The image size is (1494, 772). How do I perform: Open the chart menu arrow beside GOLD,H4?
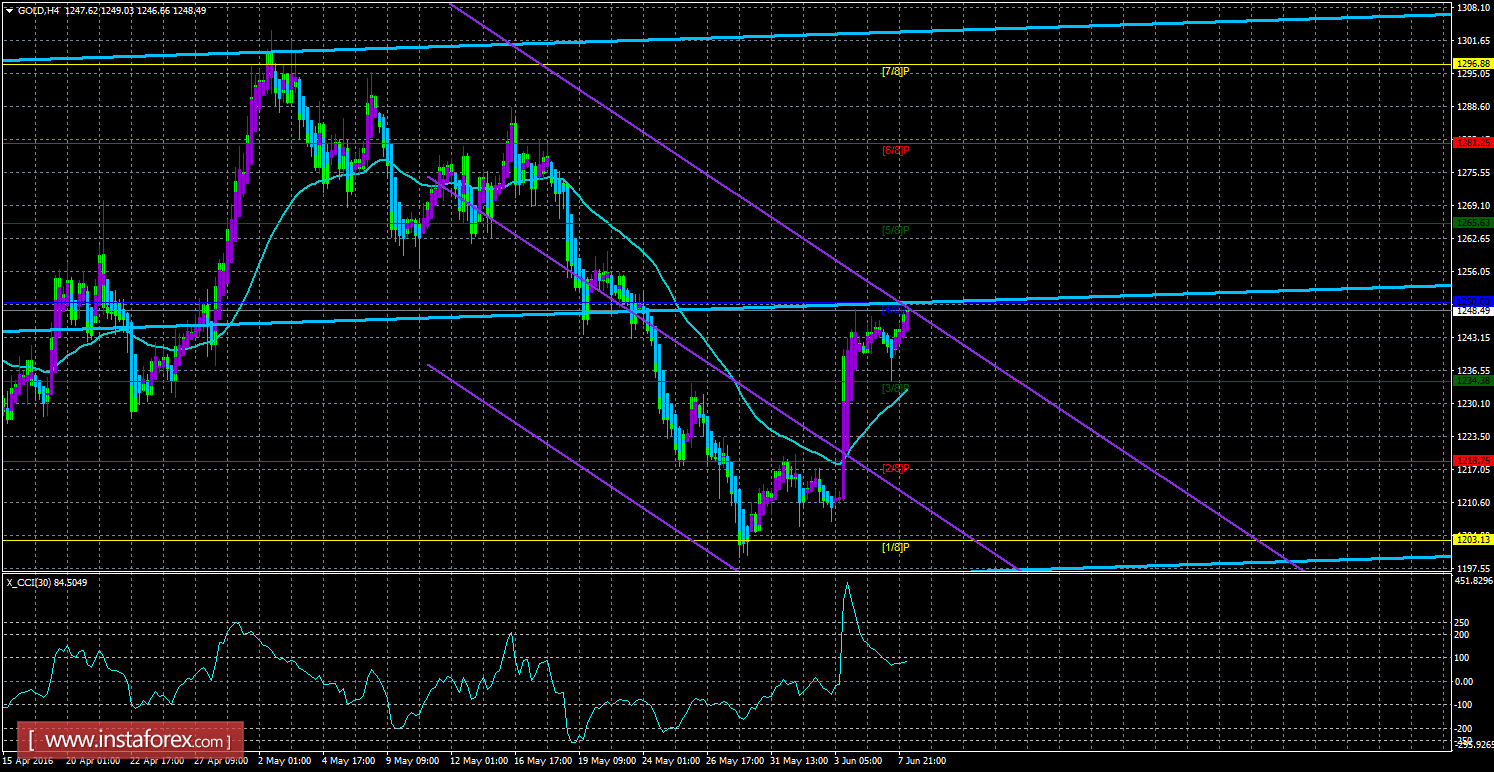coord(9,10)
